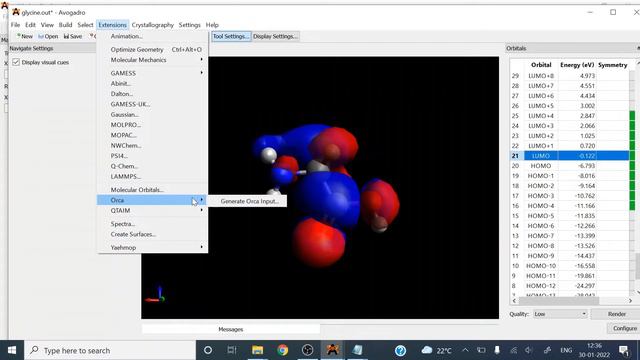Open the Quality dropdown set to Low
640x360 pixels.
pos(560,314)
